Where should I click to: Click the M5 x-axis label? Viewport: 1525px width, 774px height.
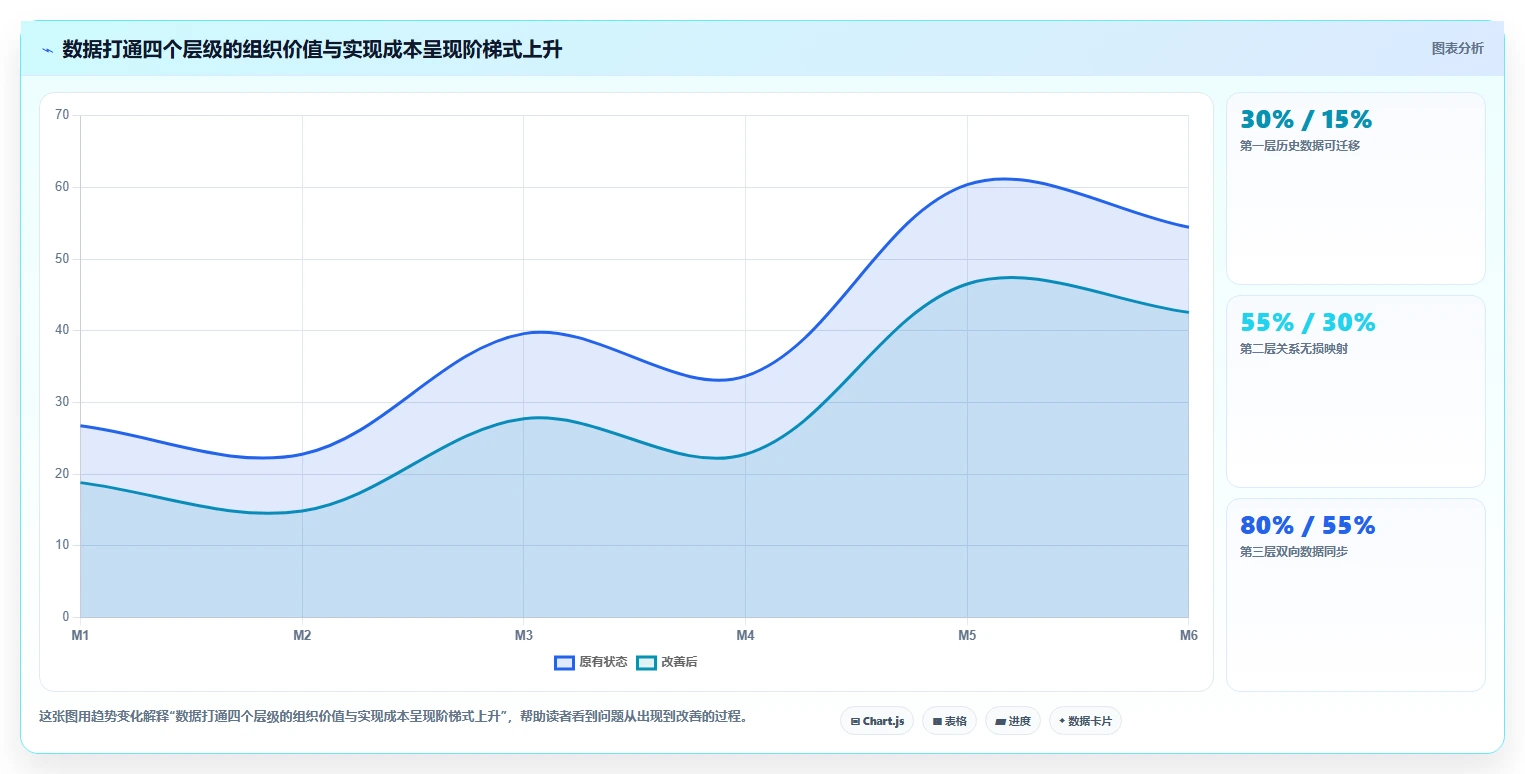pos(967,635)
